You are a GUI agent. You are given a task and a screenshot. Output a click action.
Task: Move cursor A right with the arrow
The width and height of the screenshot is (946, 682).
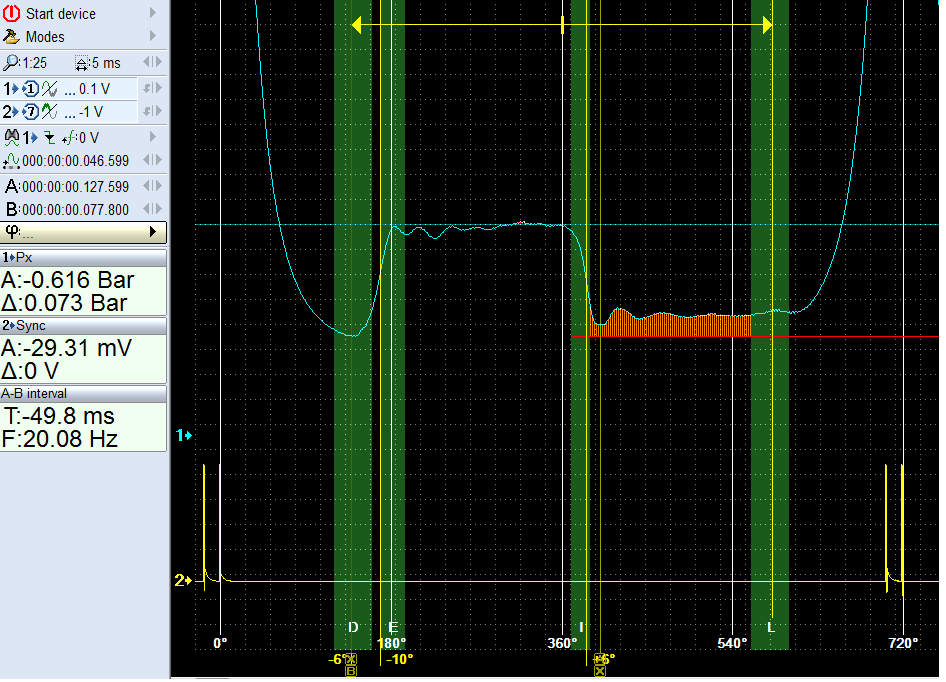pyautogui.click(x=158, y=186)
